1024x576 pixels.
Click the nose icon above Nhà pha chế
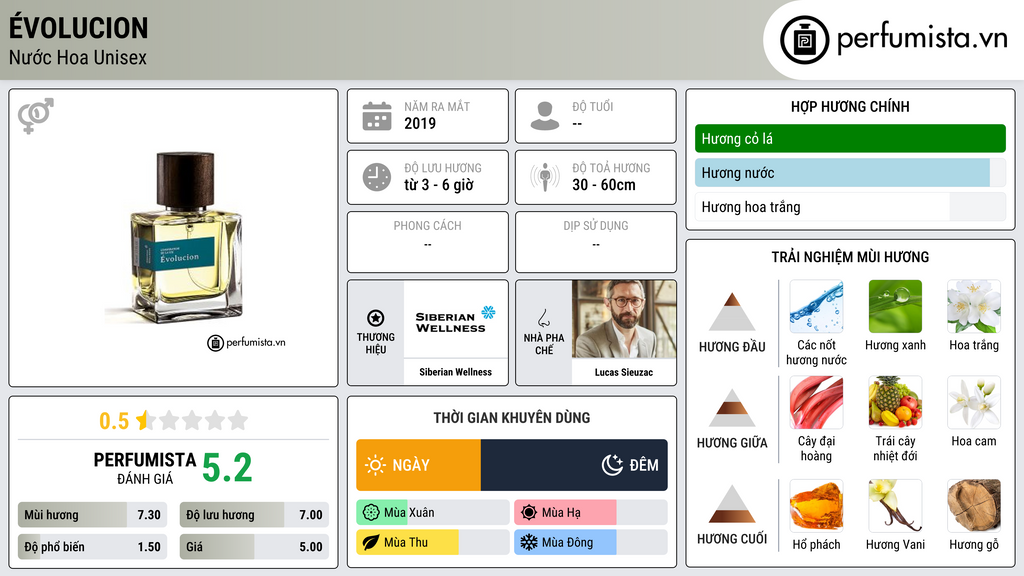point(543,318)
